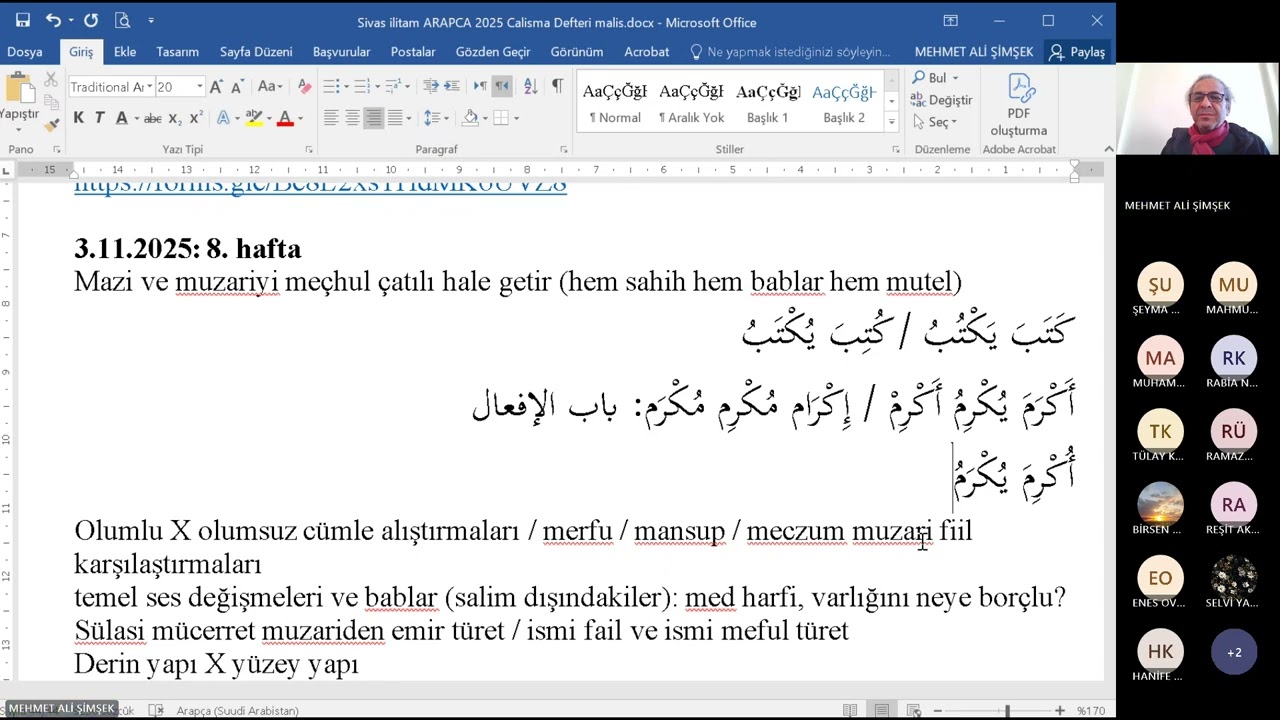Image resolution: width=1280 pixels, height=720 pixels.
Task: Expand the numbered list dropdown
Action: [x=379, y=87]
